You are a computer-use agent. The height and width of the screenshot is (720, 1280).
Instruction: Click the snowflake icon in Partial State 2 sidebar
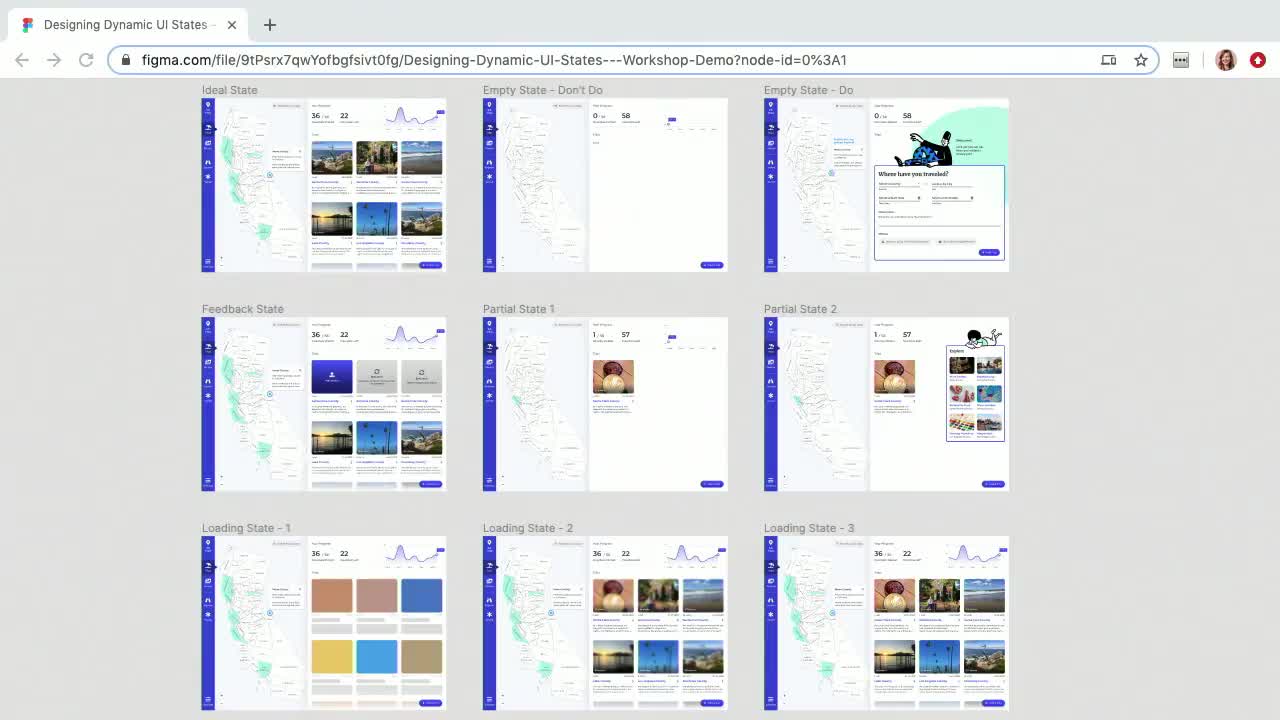pos(771,395)
